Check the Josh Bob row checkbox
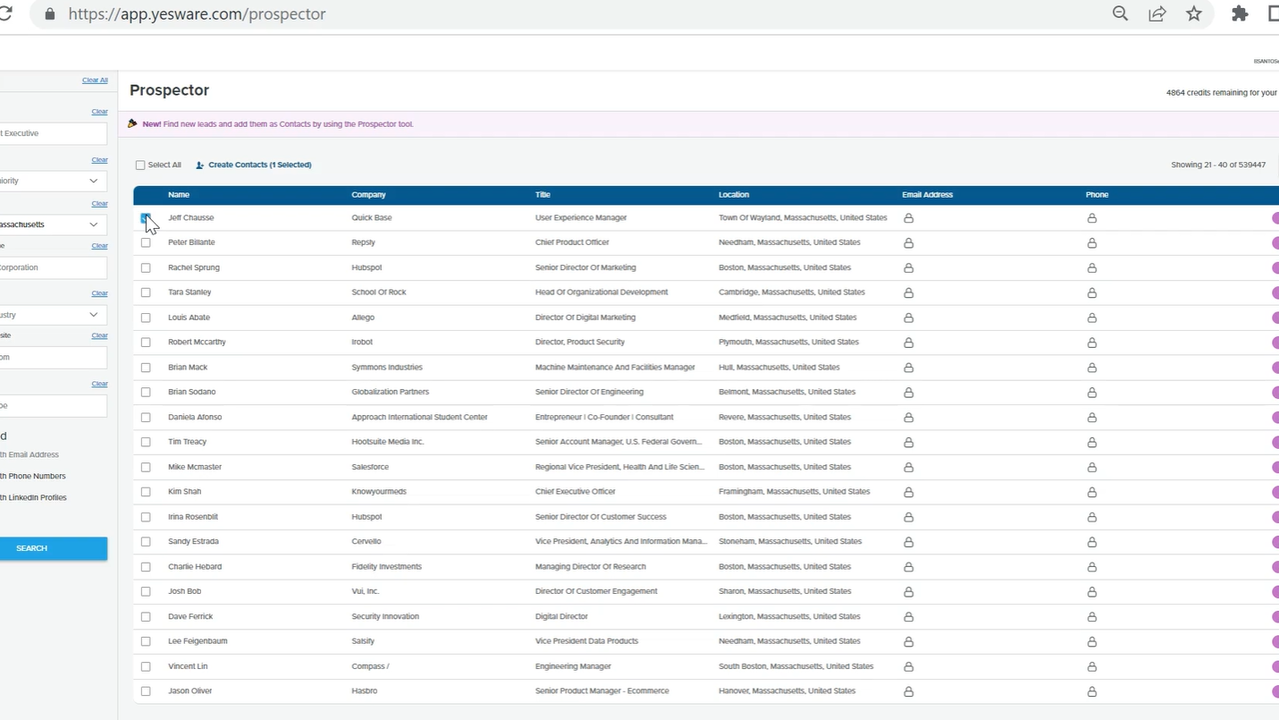The image size is (1279, 720). point(146,591)
